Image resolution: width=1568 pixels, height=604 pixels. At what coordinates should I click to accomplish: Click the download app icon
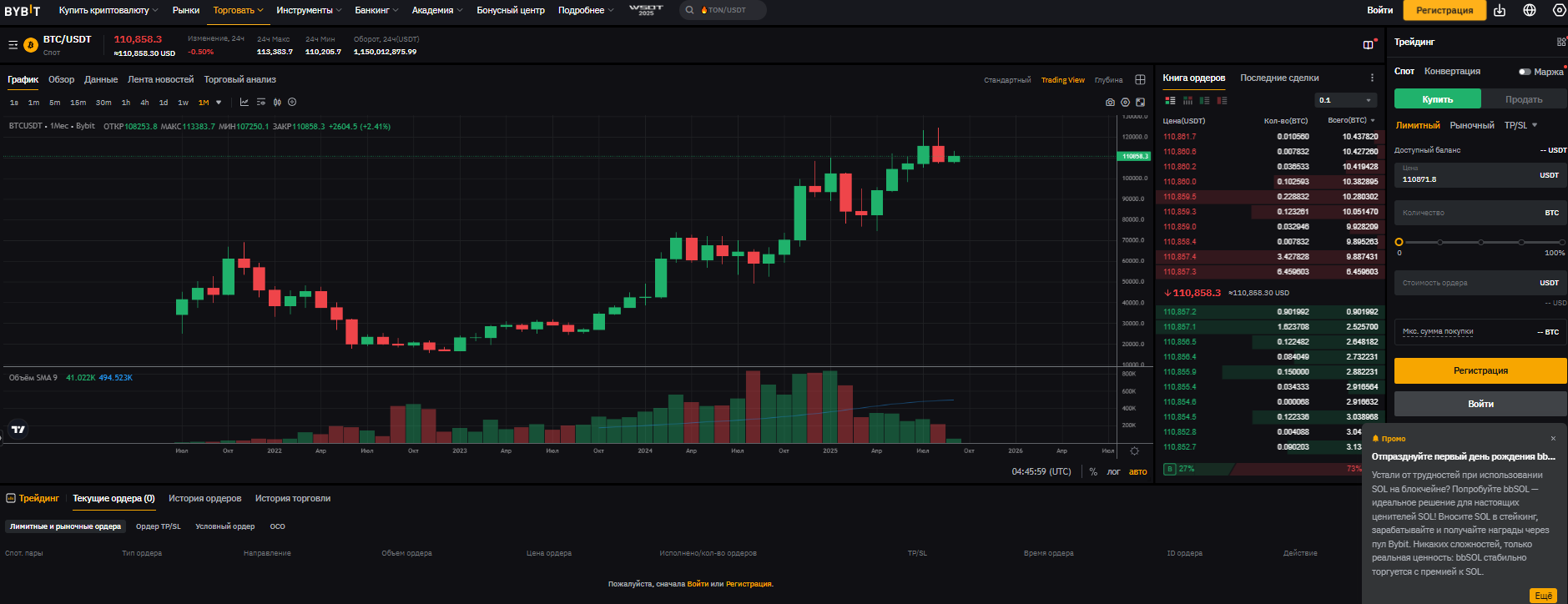click(1500, 10)
